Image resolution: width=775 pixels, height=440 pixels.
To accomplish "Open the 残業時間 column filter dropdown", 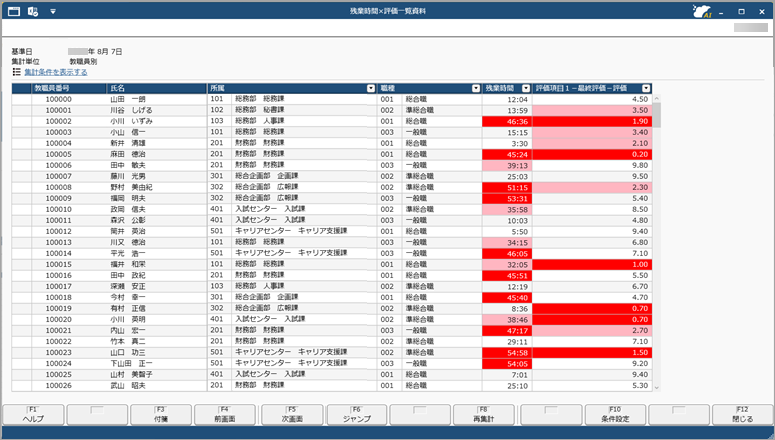I will click(x=526, y=88).
